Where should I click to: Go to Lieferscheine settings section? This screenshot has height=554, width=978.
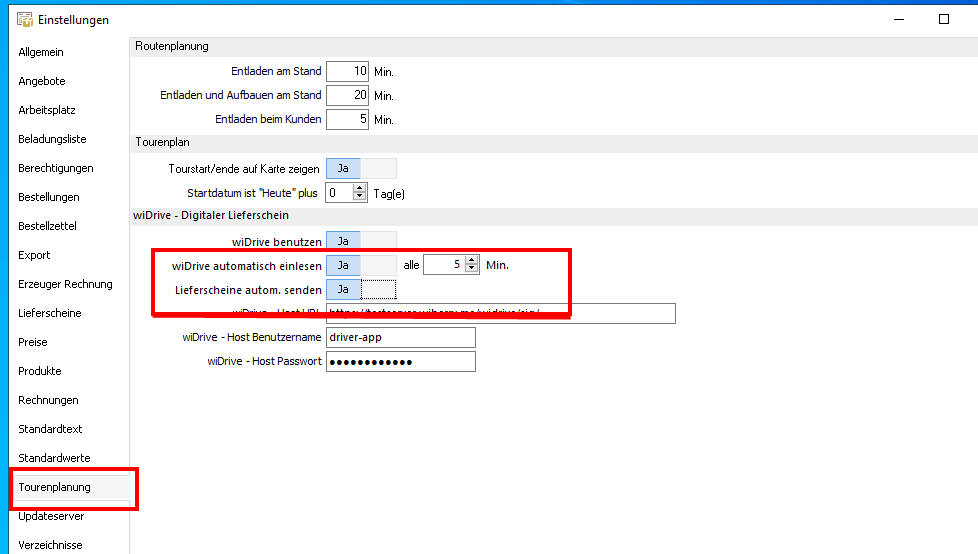49,313
